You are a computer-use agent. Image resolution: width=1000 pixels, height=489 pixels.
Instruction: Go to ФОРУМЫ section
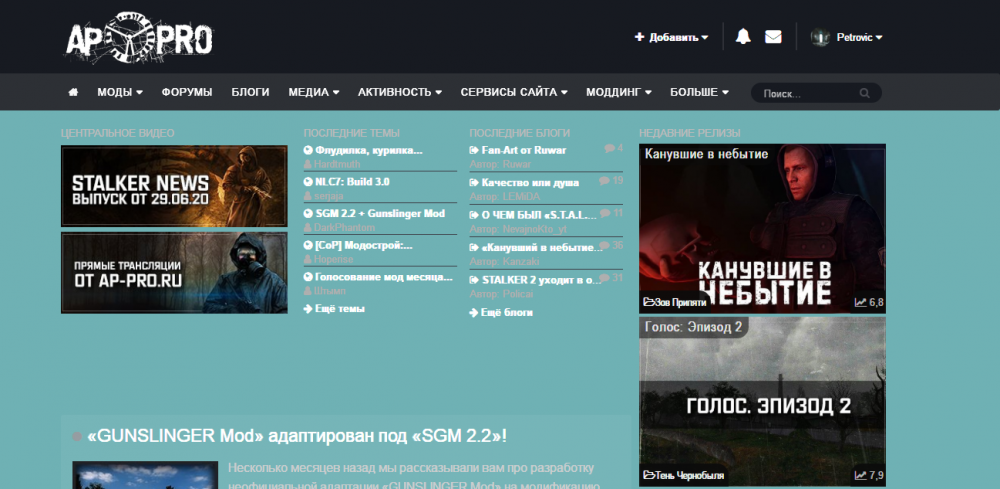[x=187, y=92]
